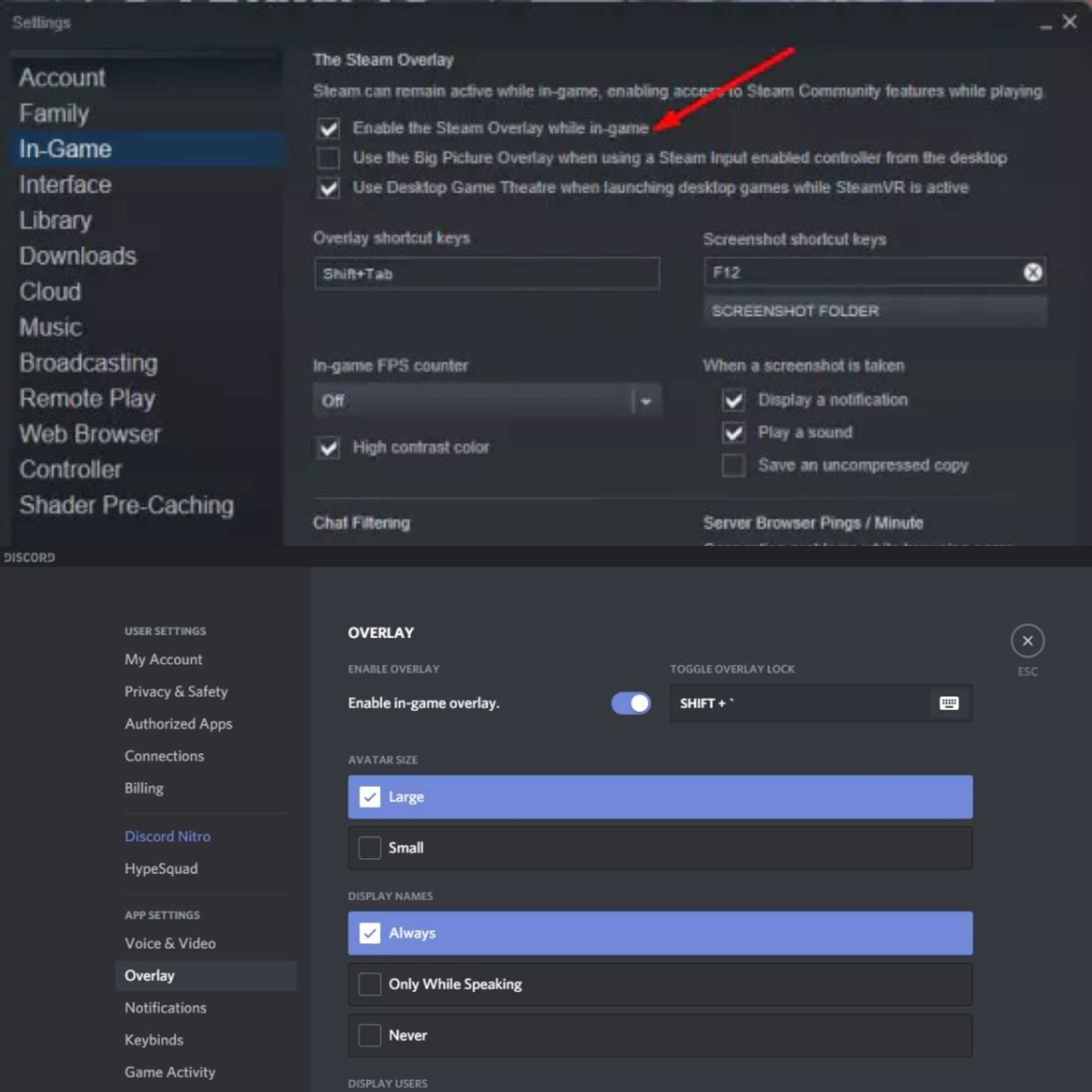Switch off Discord in-game overlay toggle
This screenshot has width=1092, height=1092.
(x=631, y=703)
